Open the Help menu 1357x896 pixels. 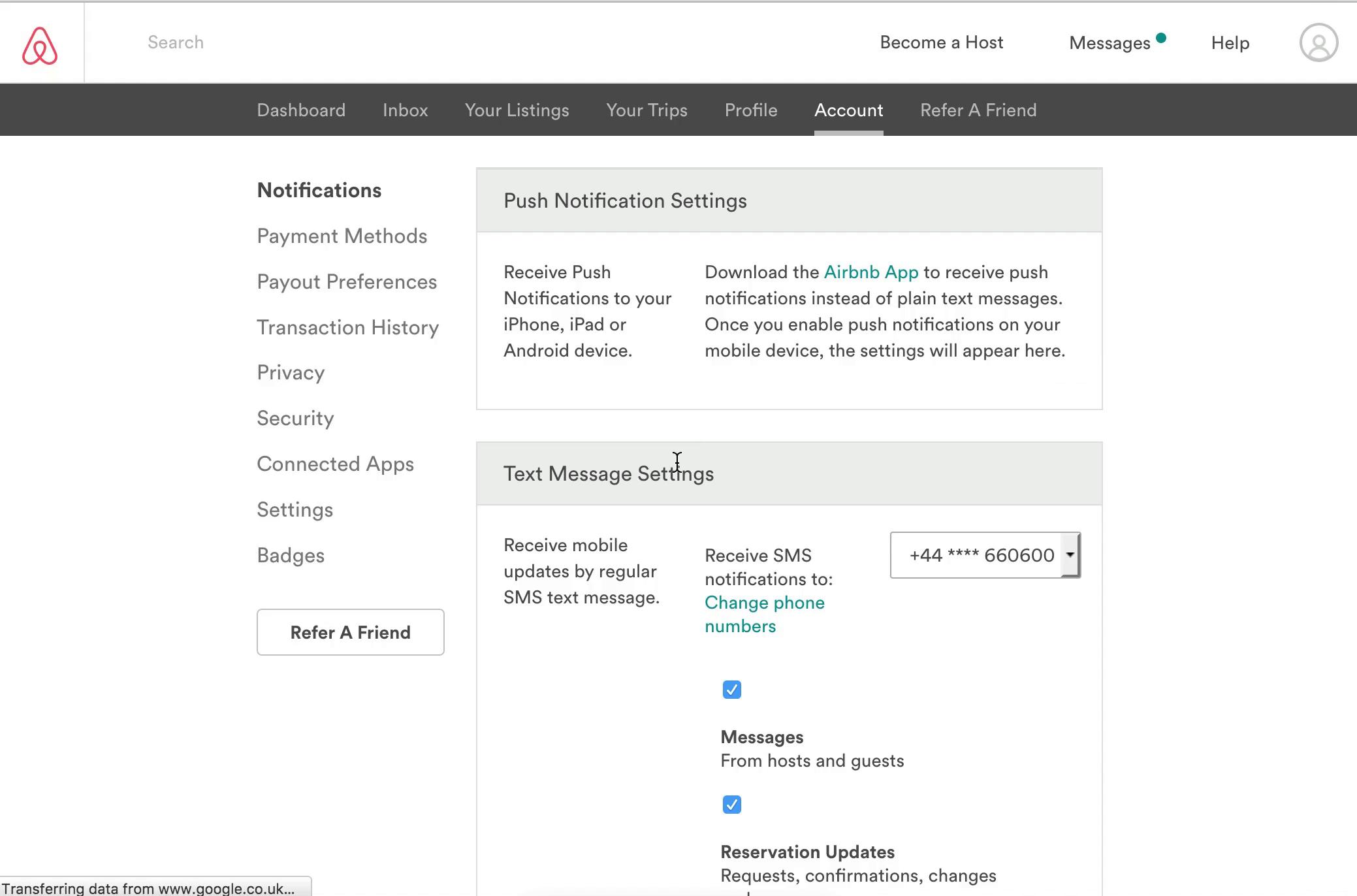pos(1230,43)
